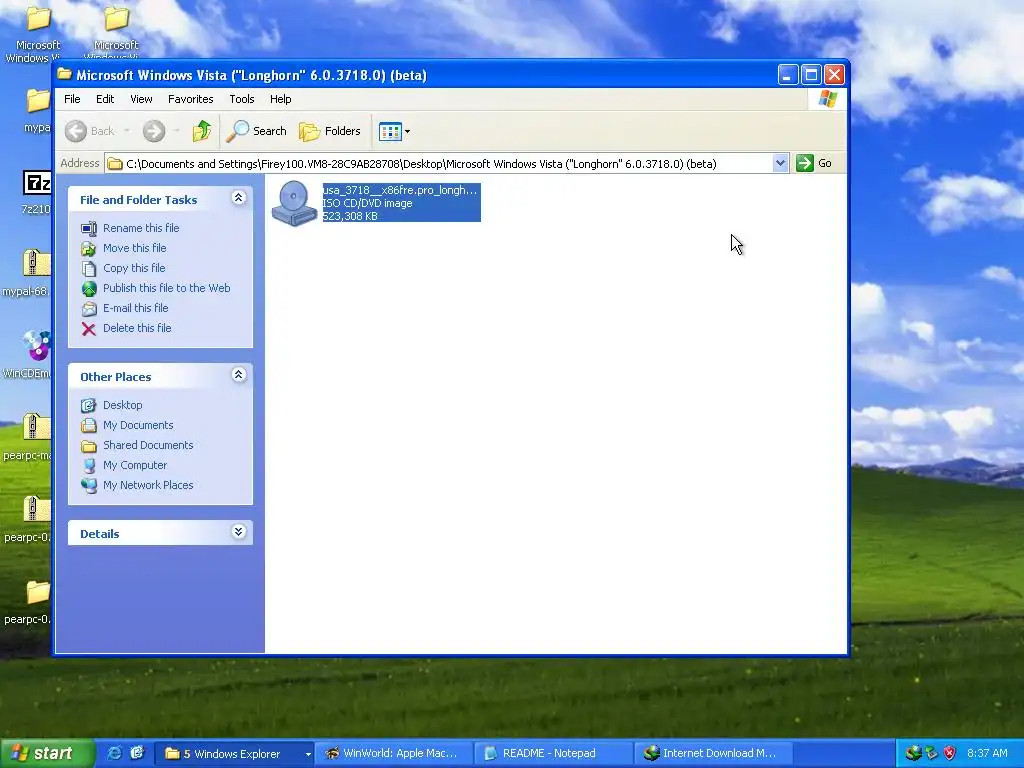The width and height of the screenshot is (1024, 768).
Task: Click the red X delete icon
Action: coord(89,328)
